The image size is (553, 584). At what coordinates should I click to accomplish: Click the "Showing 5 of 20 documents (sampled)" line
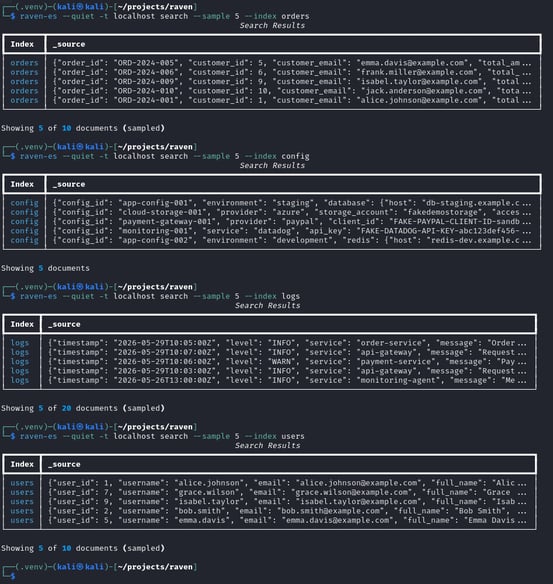pos(83,408)
